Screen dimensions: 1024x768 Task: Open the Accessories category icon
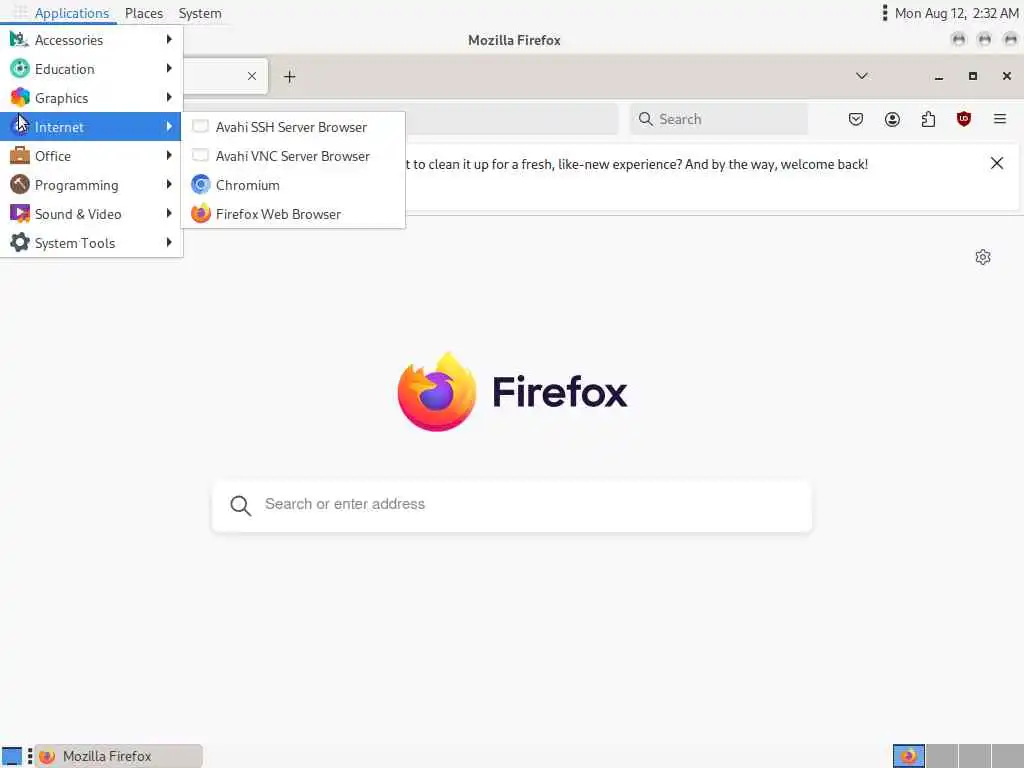coord(19,40)
